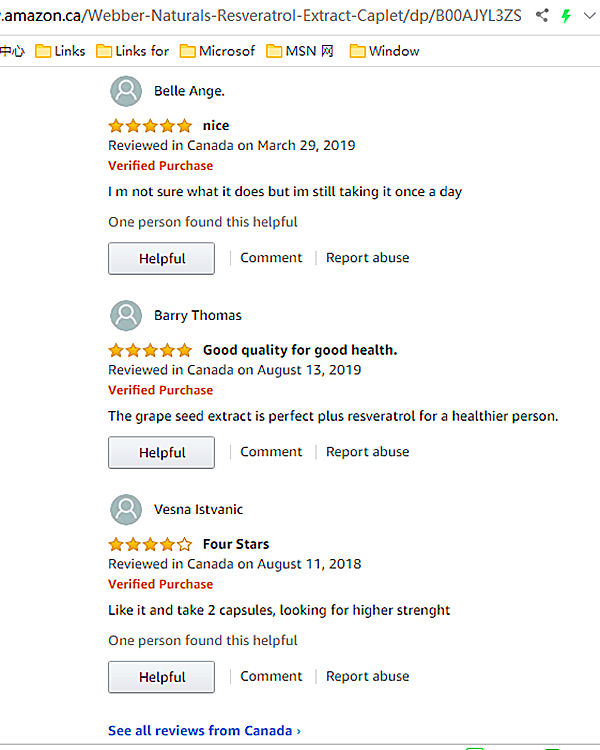Screen dimensions: 600x750
Task: Mark Belle Ange's review as Helpful
Action: (x=161, y=258)
